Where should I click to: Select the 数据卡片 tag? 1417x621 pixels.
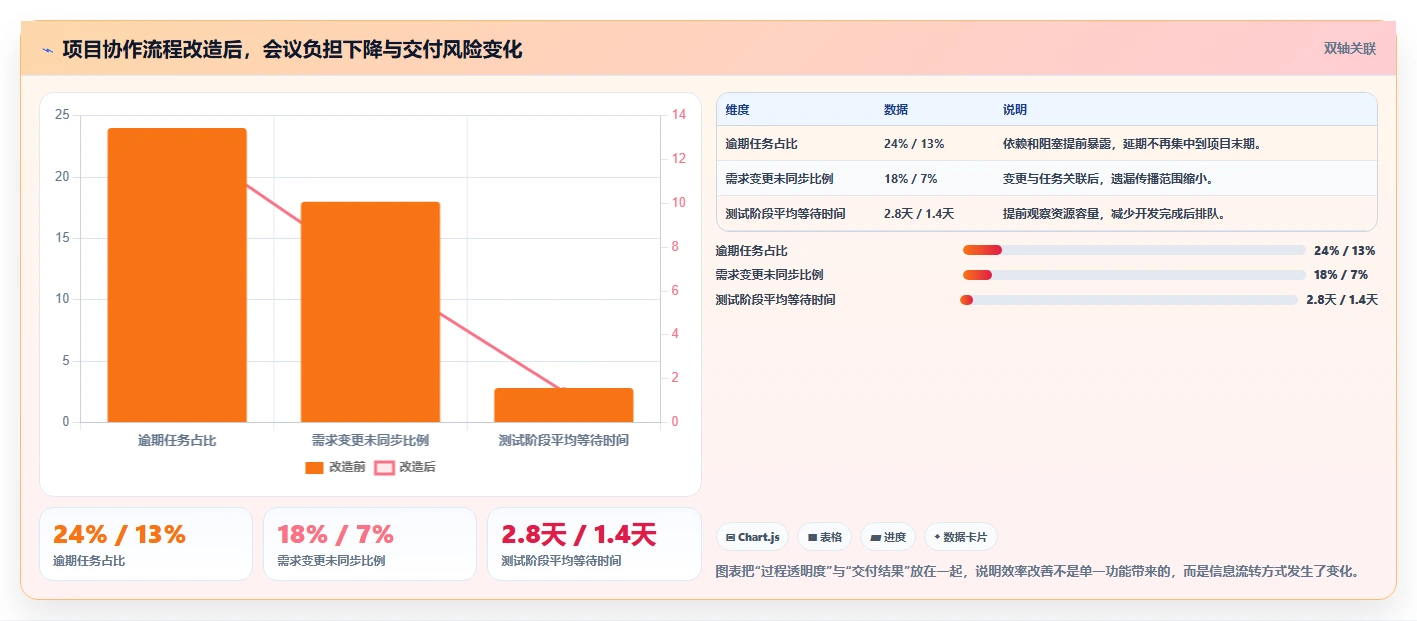coord(961,537)
